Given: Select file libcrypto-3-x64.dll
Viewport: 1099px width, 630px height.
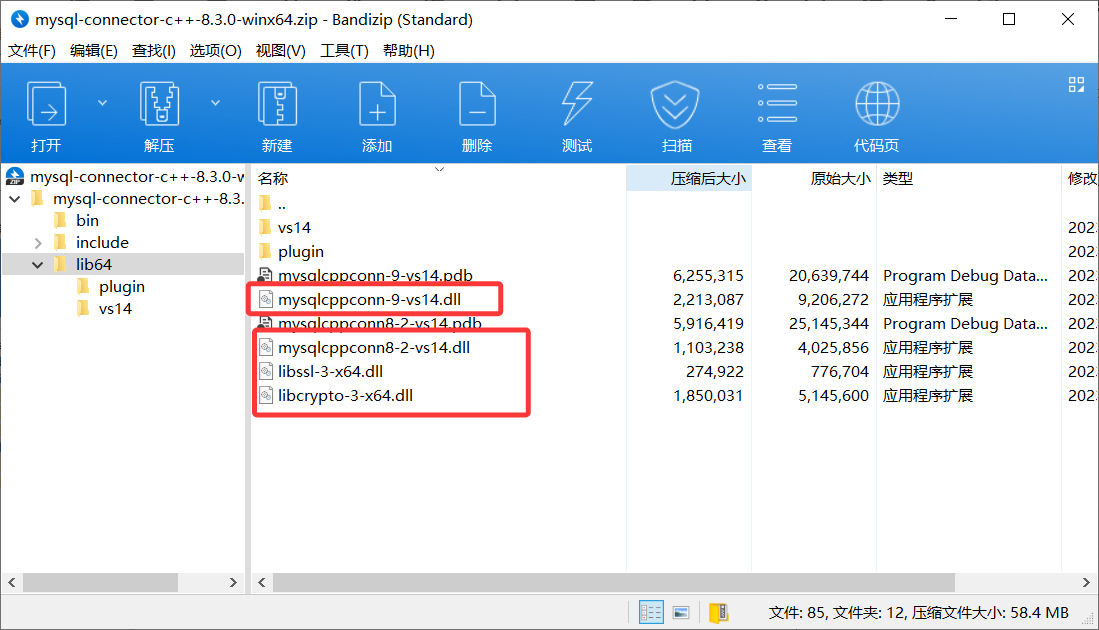Looking at the screenshot, I should [345, 395].
